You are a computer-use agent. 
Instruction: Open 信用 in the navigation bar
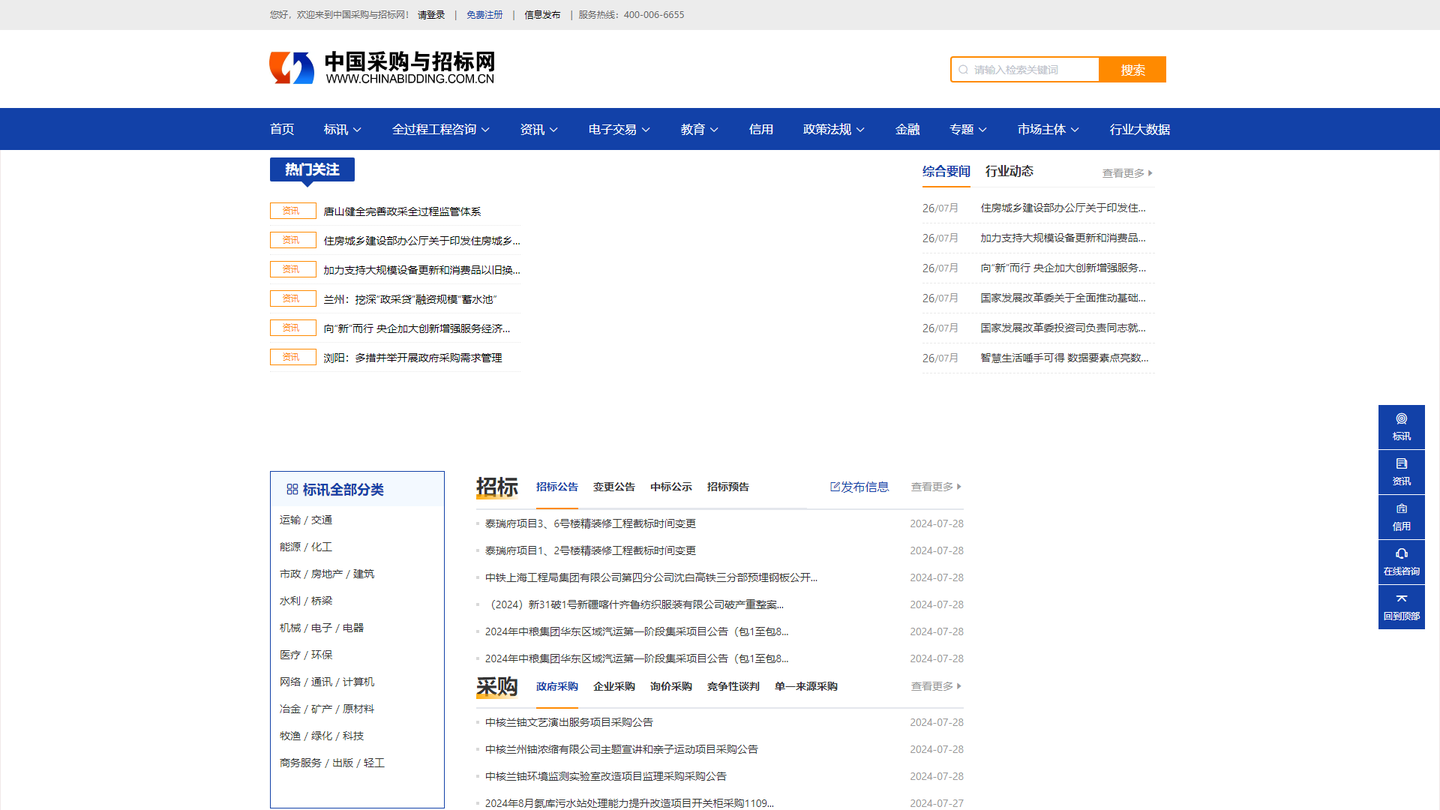pyautogui.click(x=761, y=129)
